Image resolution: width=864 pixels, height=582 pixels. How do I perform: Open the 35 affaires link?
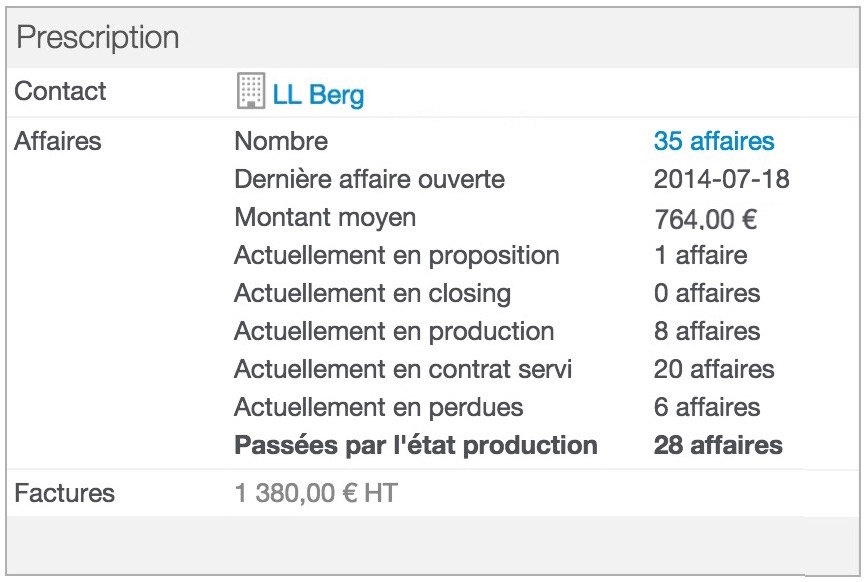pyautogui.click(x=714, y=141)
